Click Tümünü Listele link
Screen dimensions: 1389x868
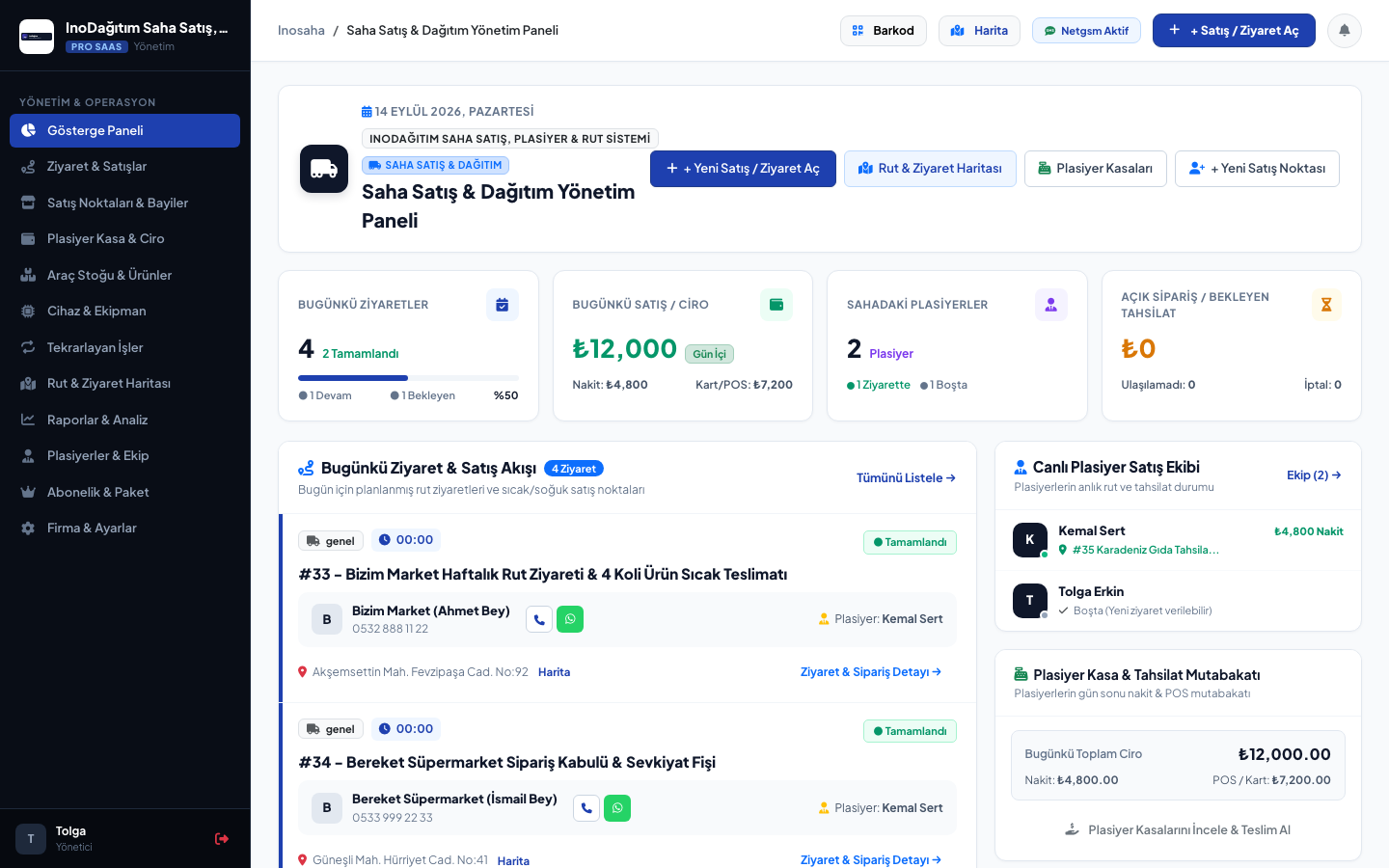coord(906,478)
